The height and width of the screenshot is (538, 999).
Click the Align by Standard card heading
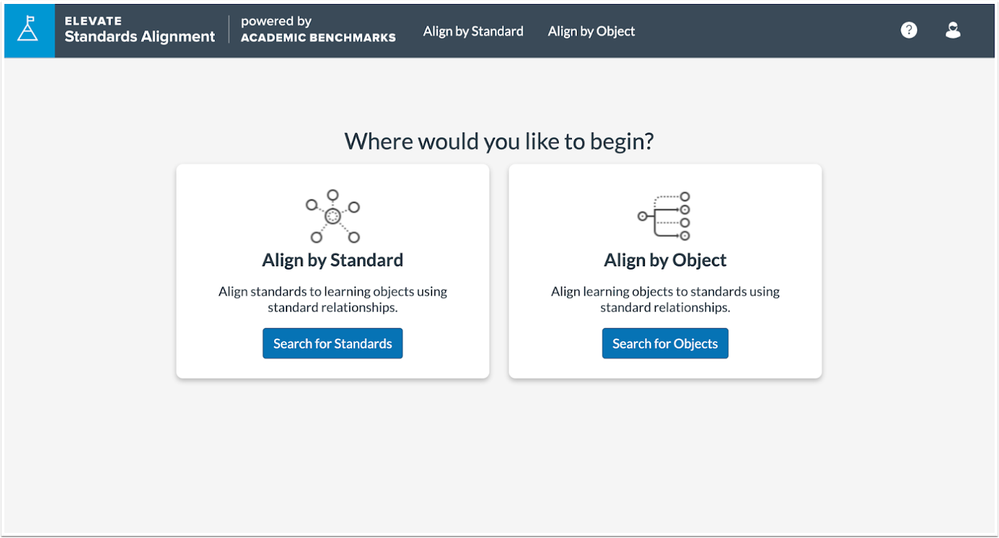pyautogui.click(x=333, y=260)
